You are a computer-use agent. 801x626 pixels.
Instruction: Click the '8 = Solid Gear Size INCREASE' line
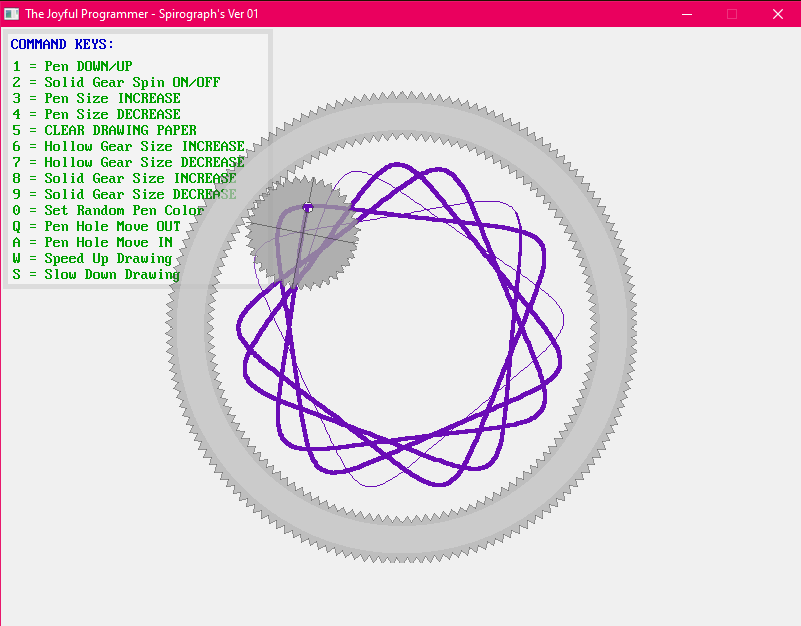pyautogui.click(x=125, y=178)
